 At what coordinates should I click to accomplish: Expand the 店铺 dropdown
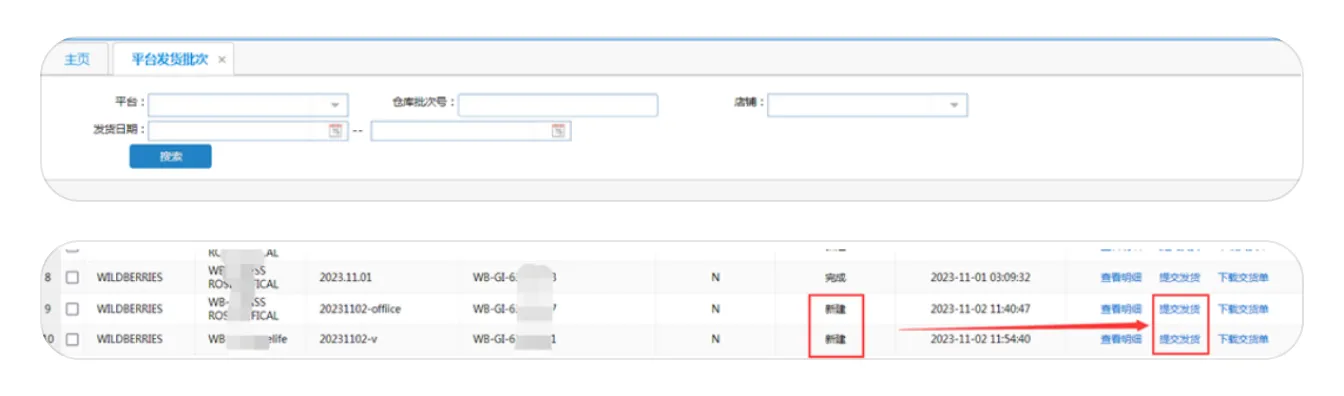954,105
